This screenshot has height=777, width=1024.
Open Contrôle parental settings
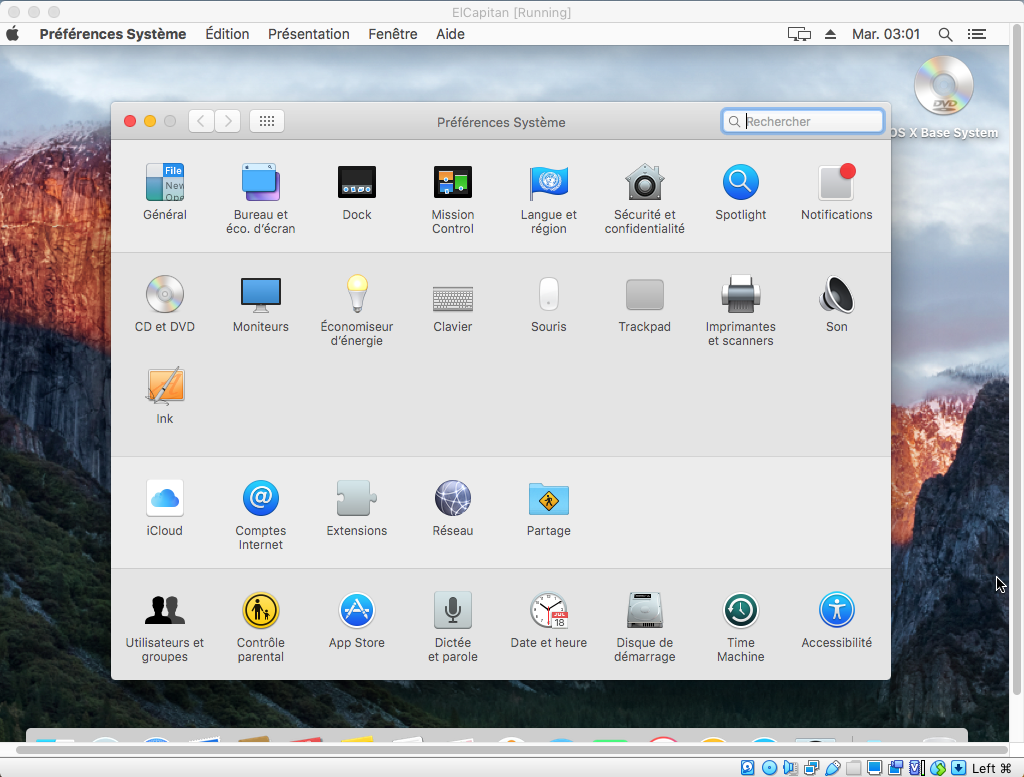[261, 627]
